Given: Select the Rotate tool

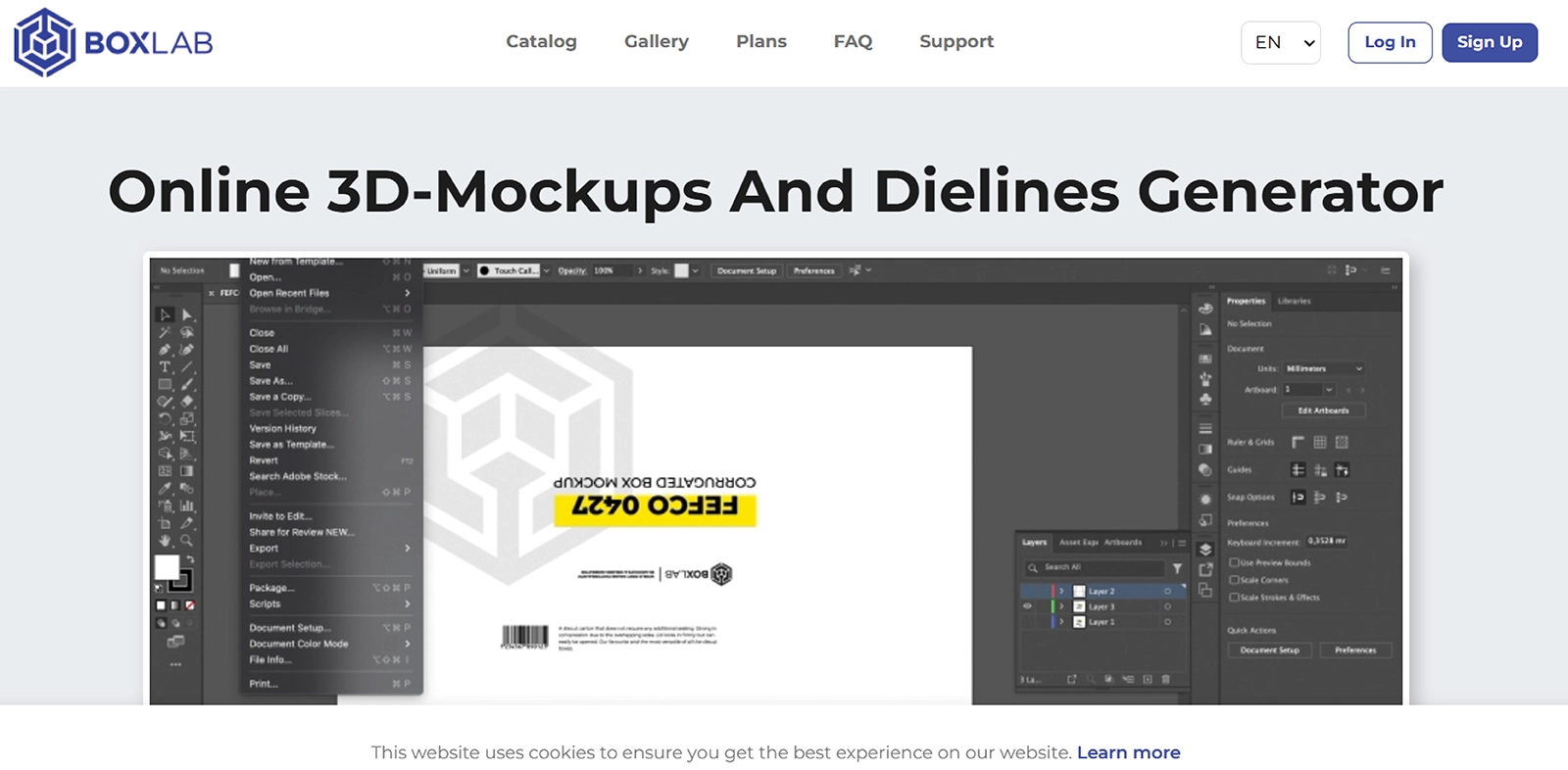Looking at the screenshot, I should click(166, 418).
